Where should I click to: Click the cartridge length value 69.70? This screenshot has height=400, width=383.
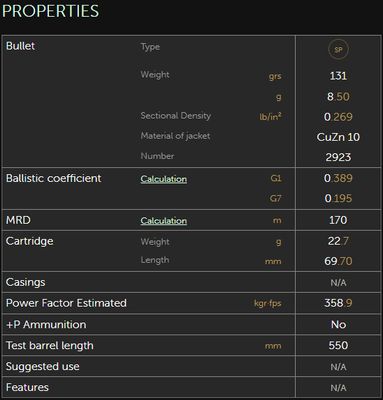tap(338, 261)
